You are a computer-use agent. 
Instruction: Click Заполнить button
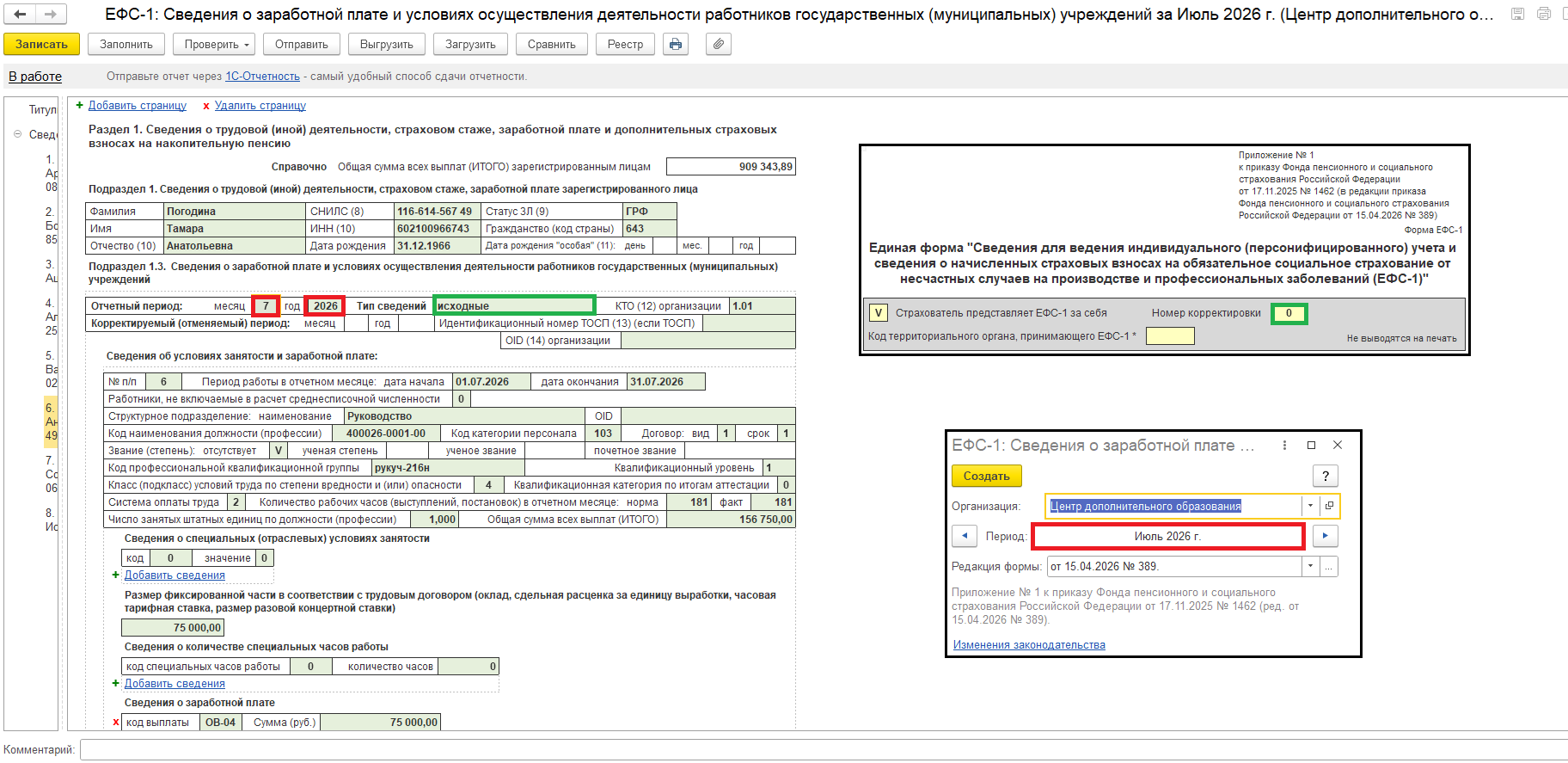pos(126,44)
